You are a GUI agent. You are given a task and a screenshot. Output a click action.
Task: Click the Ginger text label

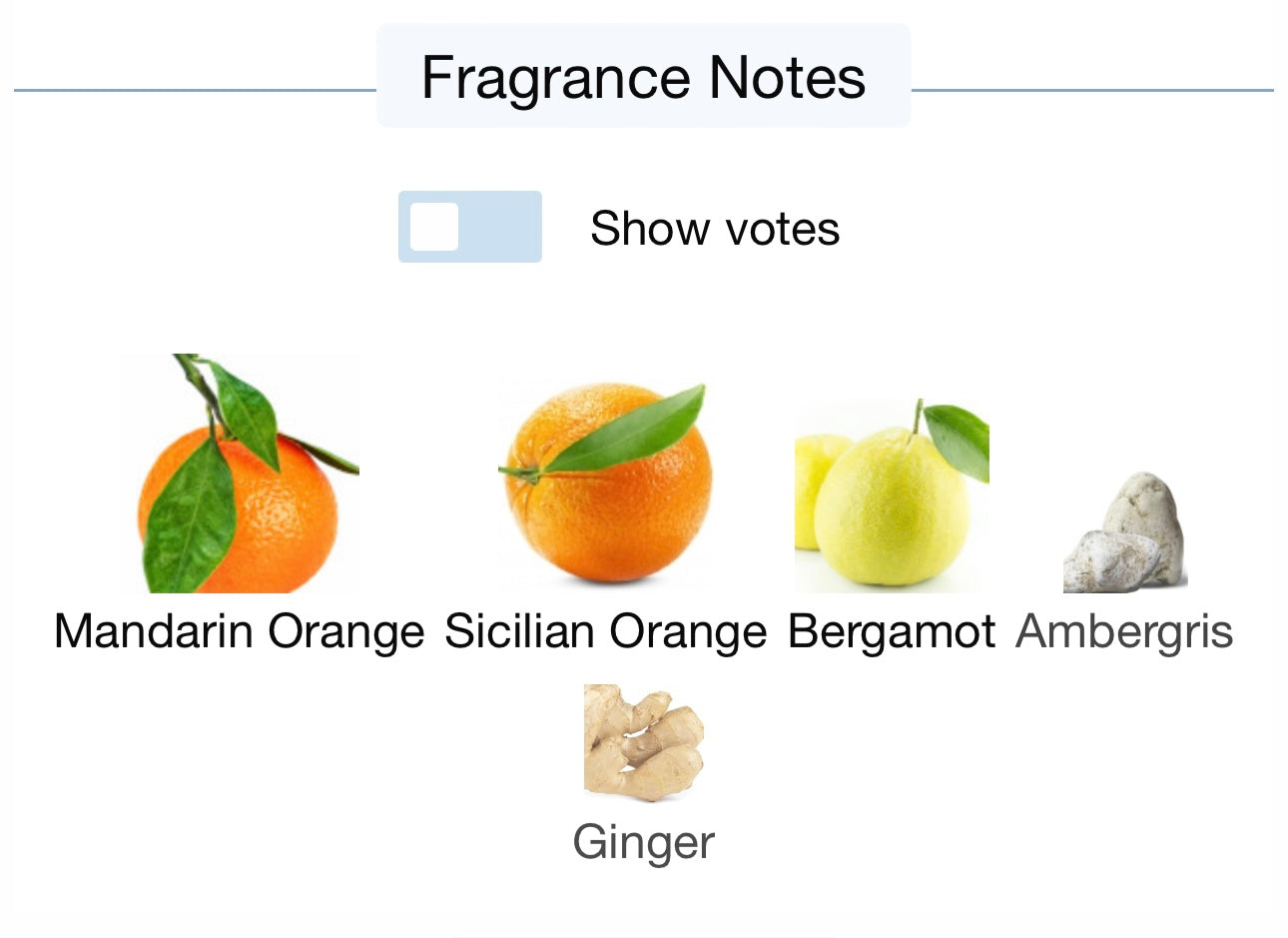pos(644,841)
